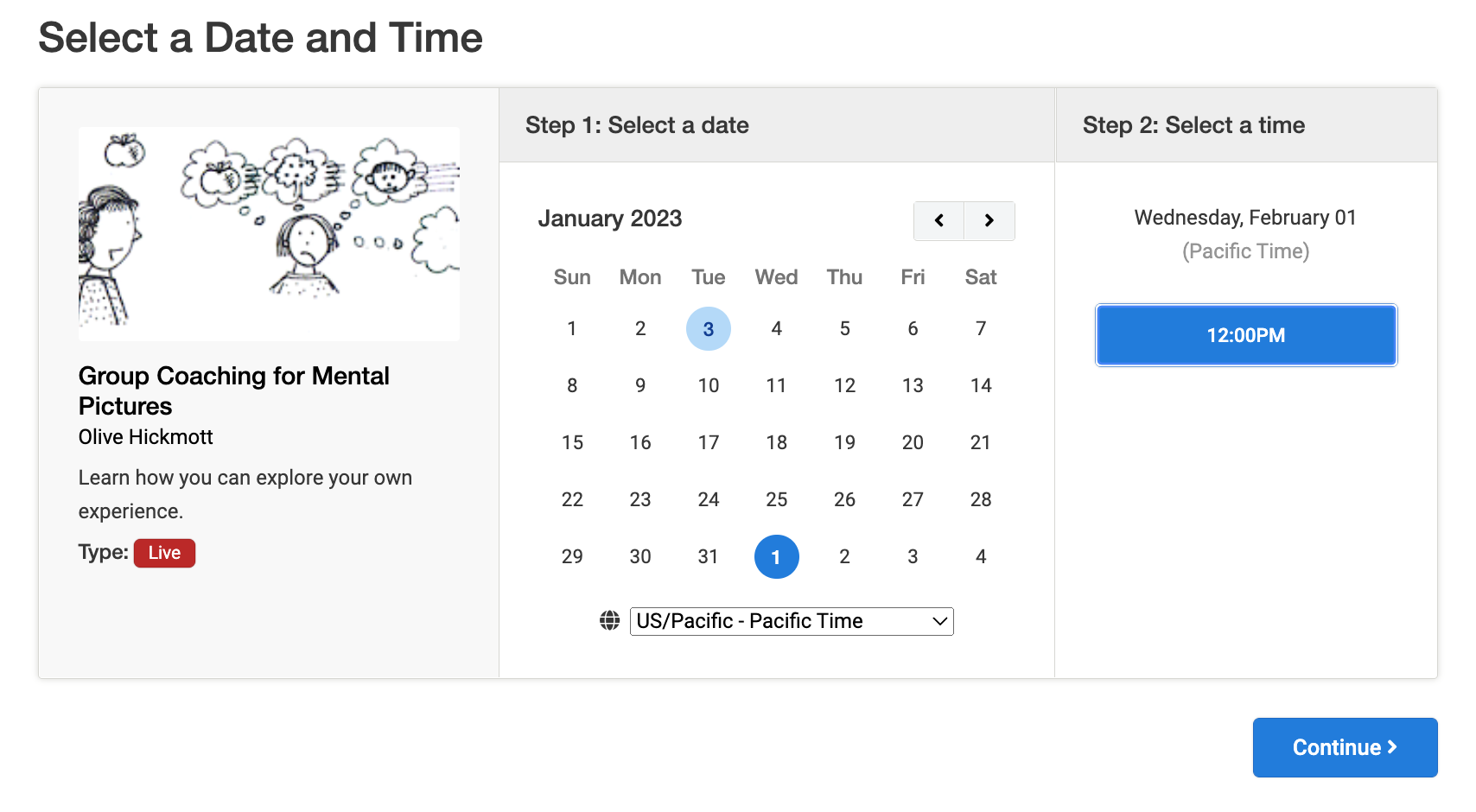Viewport: 1476px width, 812px height.
Task: Click the timezone dropdown chevron arrow
Action: (938, 620)
